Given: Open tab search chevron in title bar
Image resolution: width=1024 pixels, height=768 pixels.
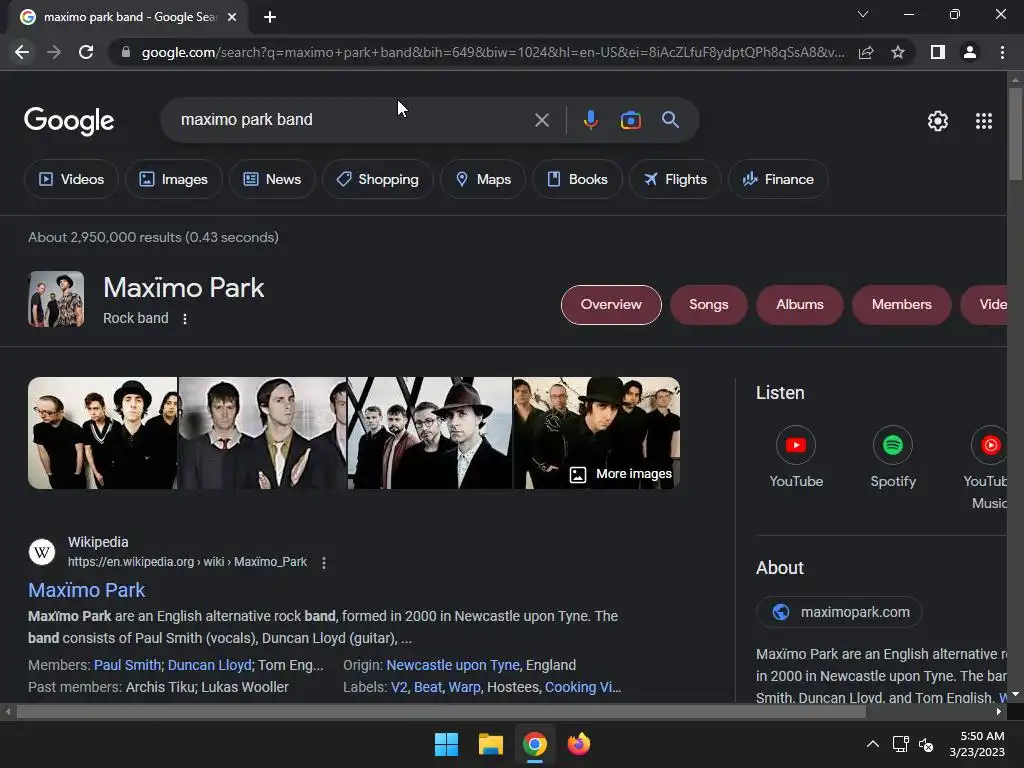Looking at the screenshot, I should [863, 14].
